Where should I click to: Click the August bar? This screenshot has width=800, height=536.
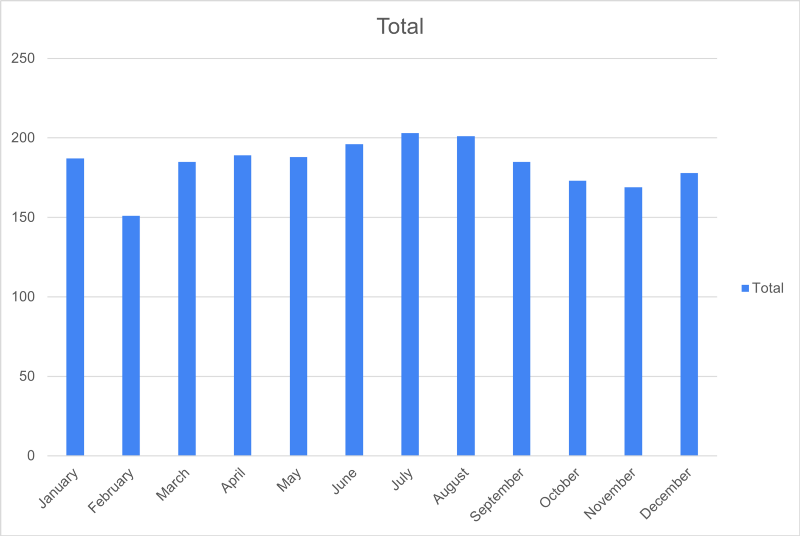(466, 296)
